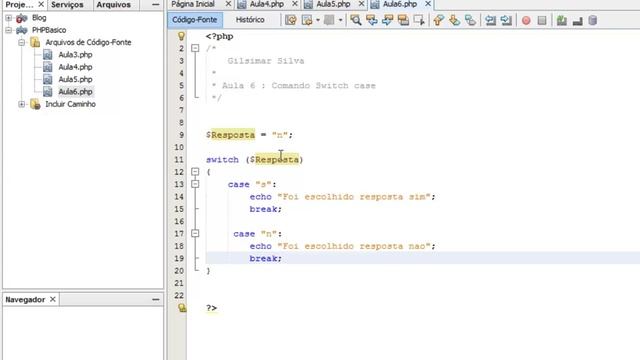Minimize the Navegador panel
Screen dimensions: 640x360
coord(156,300)
